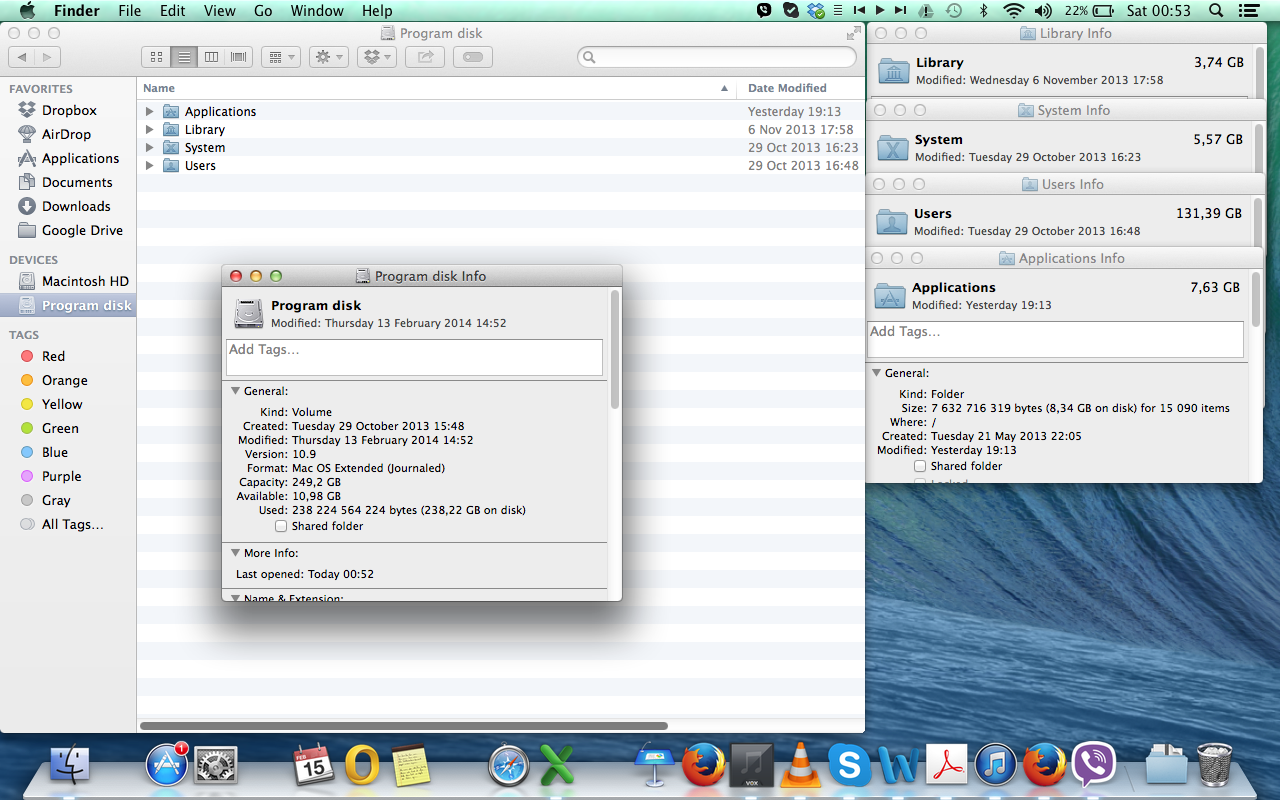Open the Dropbox toolbar dropdown

(x=377, y=57)
